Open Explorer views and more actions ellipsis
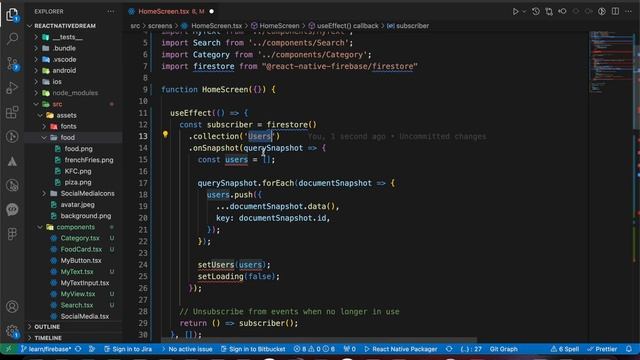The image size is (640, 360). (x=111, y=11)
